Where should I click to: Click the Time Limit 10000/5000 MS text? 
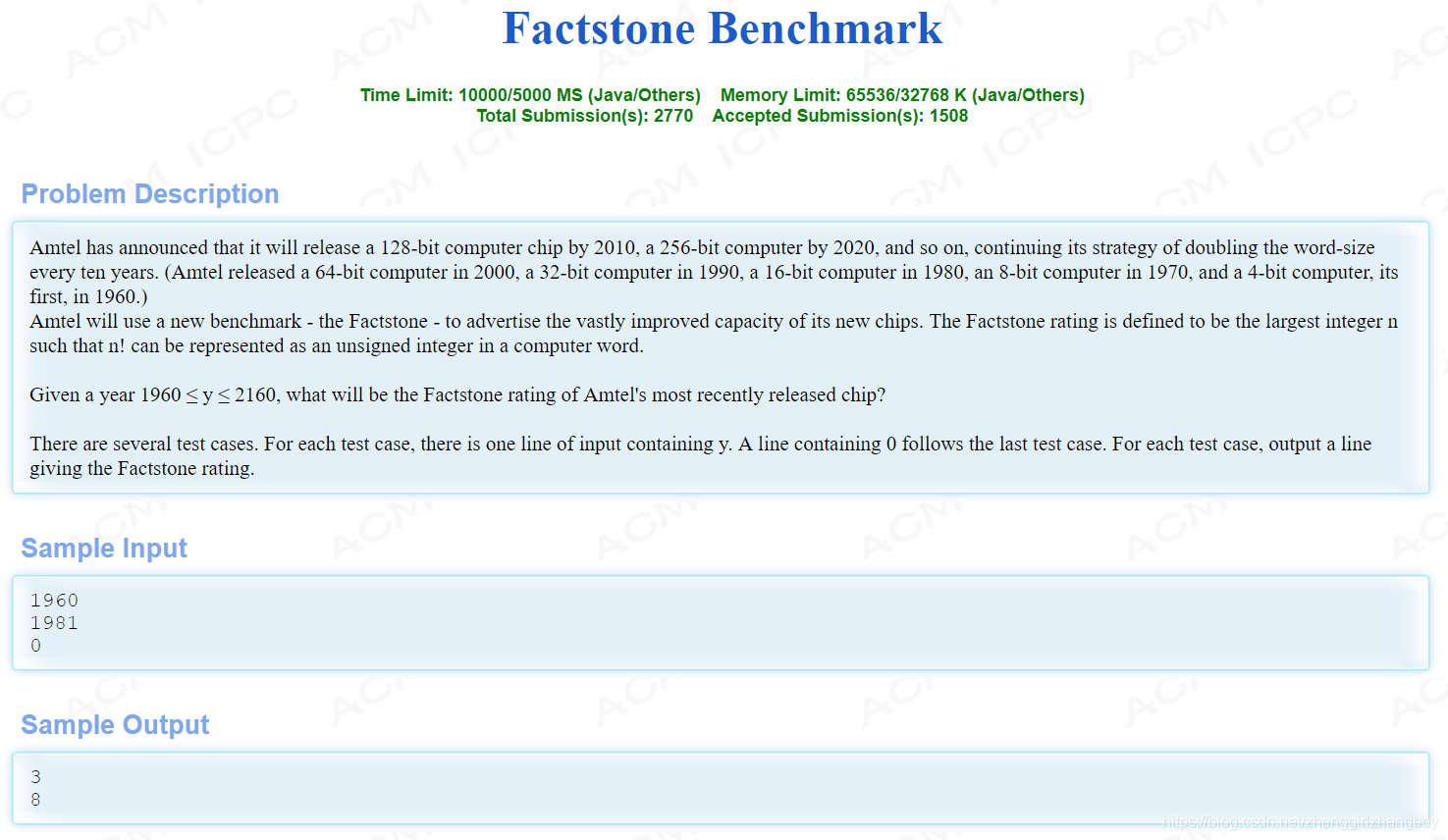530,95
